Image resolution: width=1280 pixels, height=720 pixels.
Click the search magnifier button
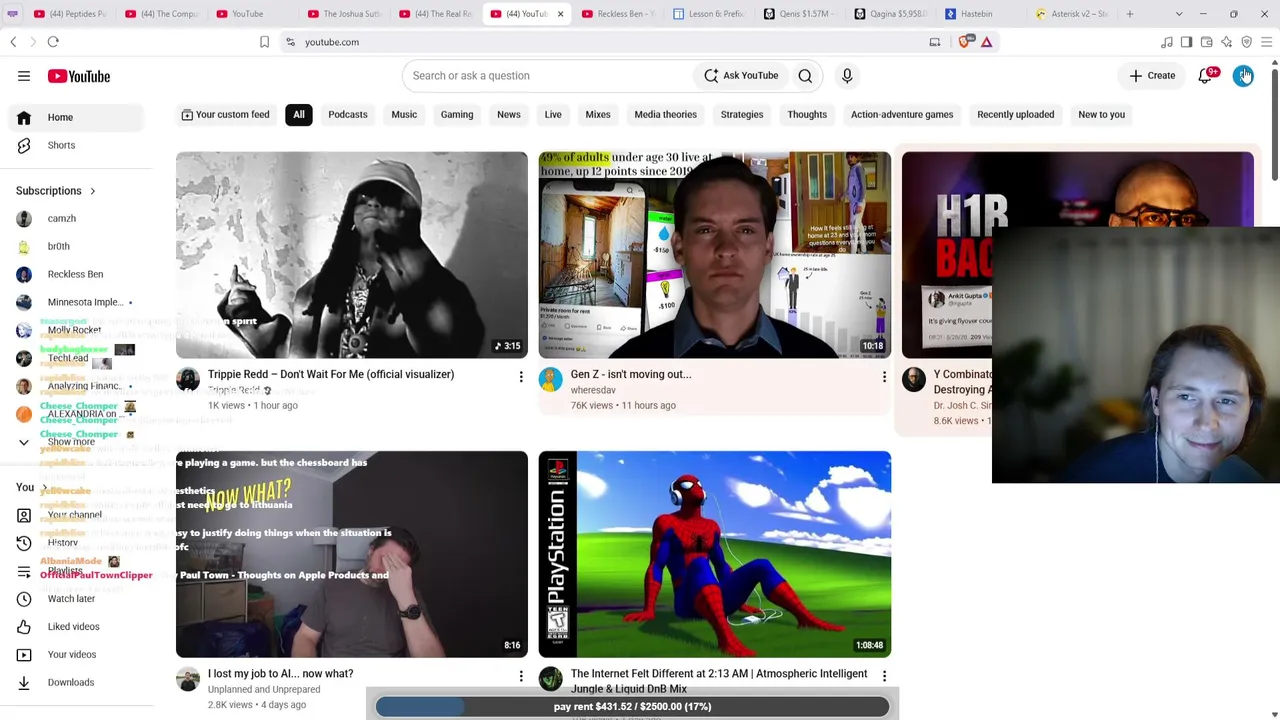[805, 76]
